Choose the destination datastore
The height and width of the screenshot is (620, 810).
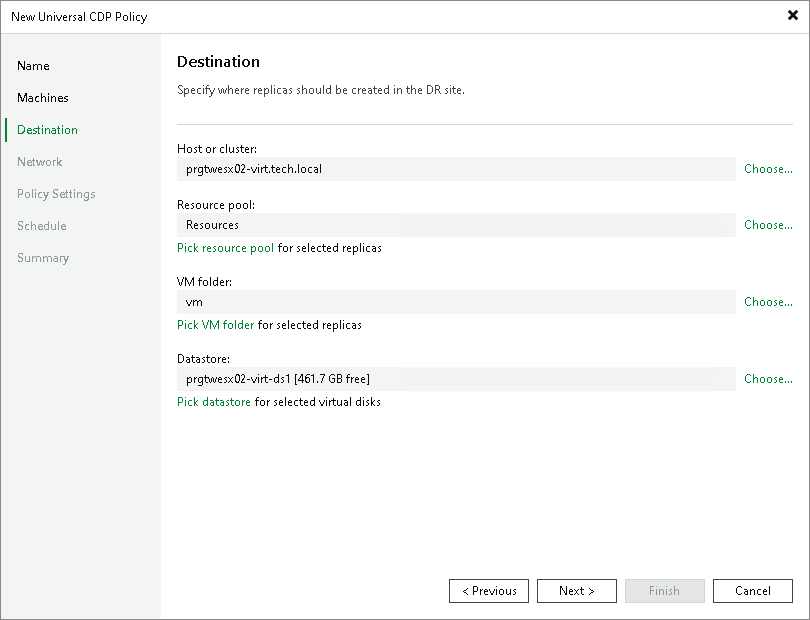click(x=767, y=379)
